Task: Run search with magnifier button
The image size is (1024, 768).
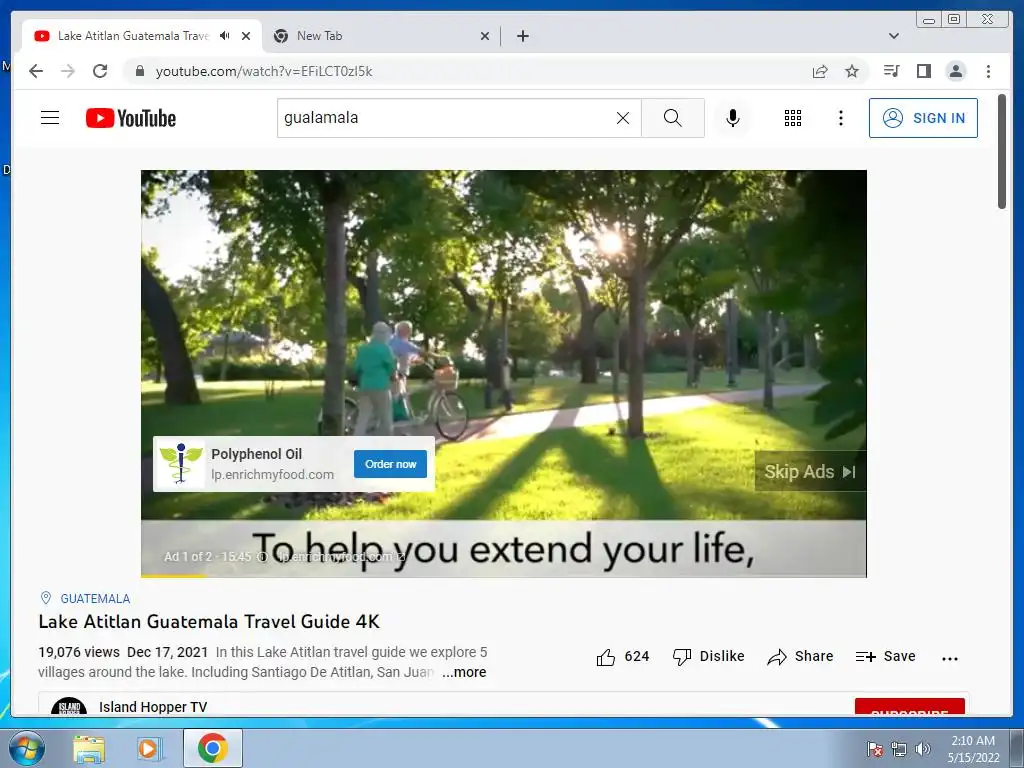Action: pos(673,118)
